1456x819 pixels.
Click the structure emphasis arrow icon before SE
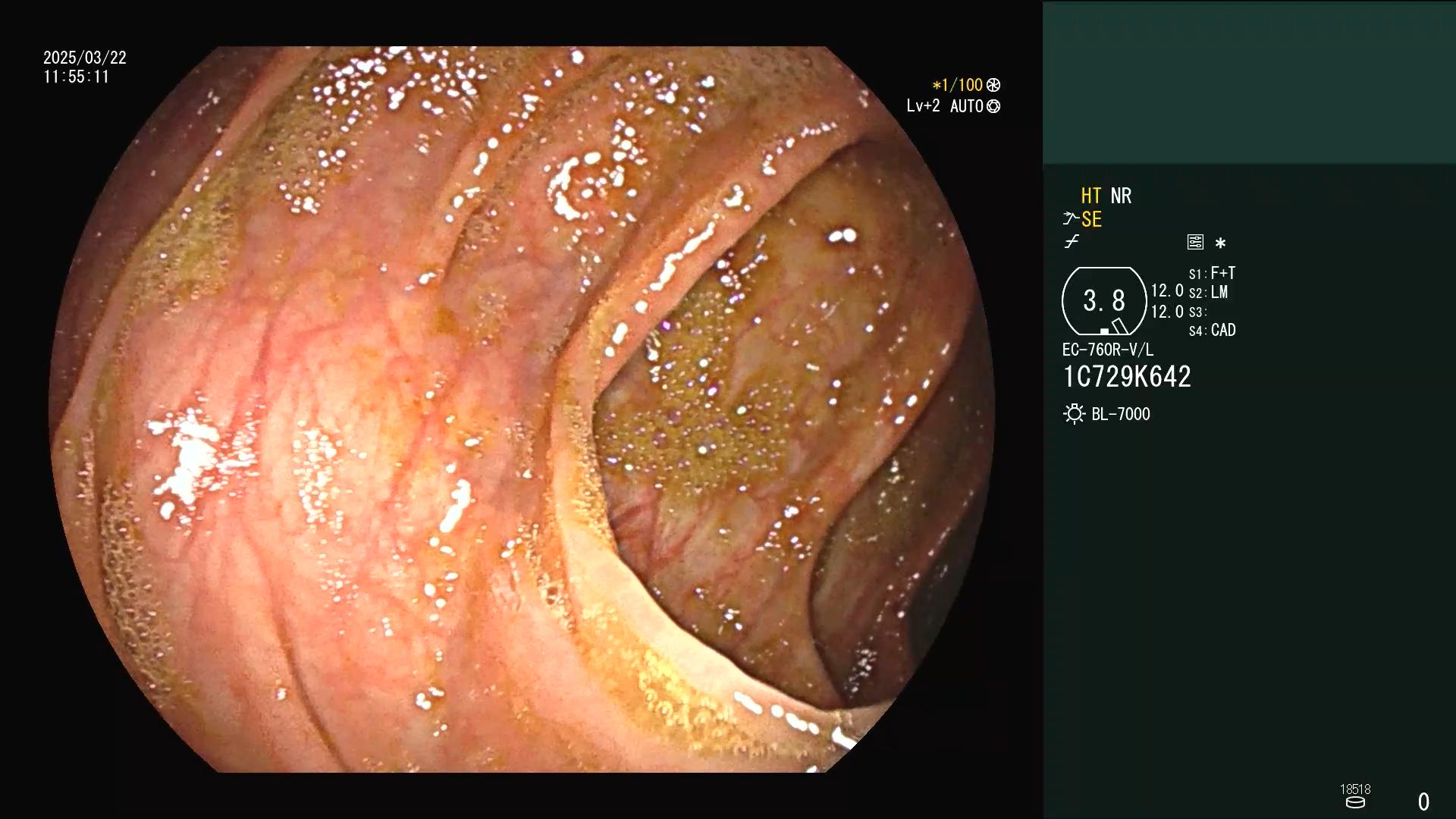1070,219
